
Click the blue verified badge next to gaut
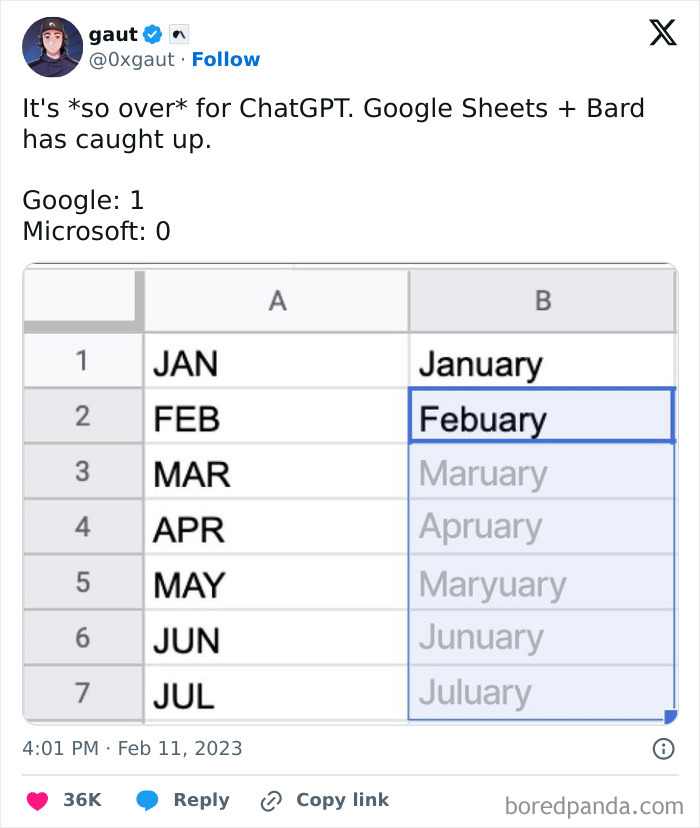coord(151,33)
